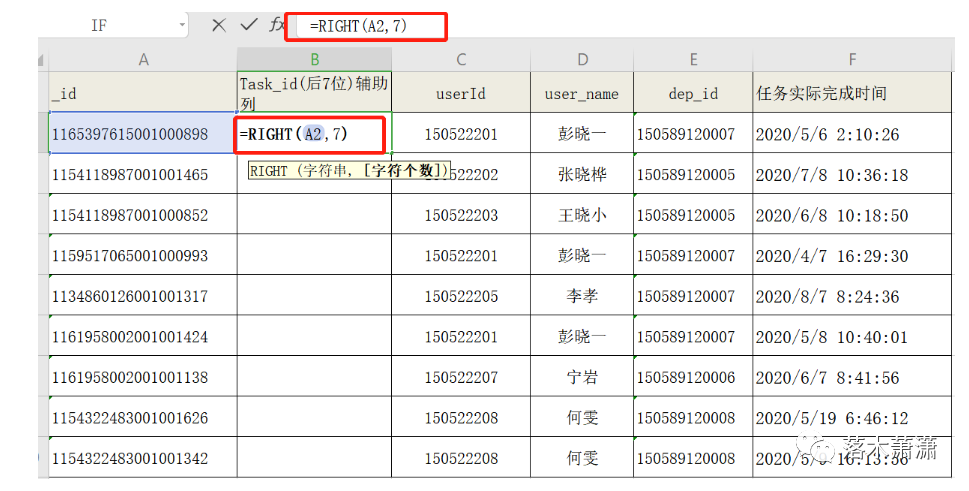Select dep_id cell 150589120006
The image size is (969, 491).
pyautogui.click(x=693, y=376)
